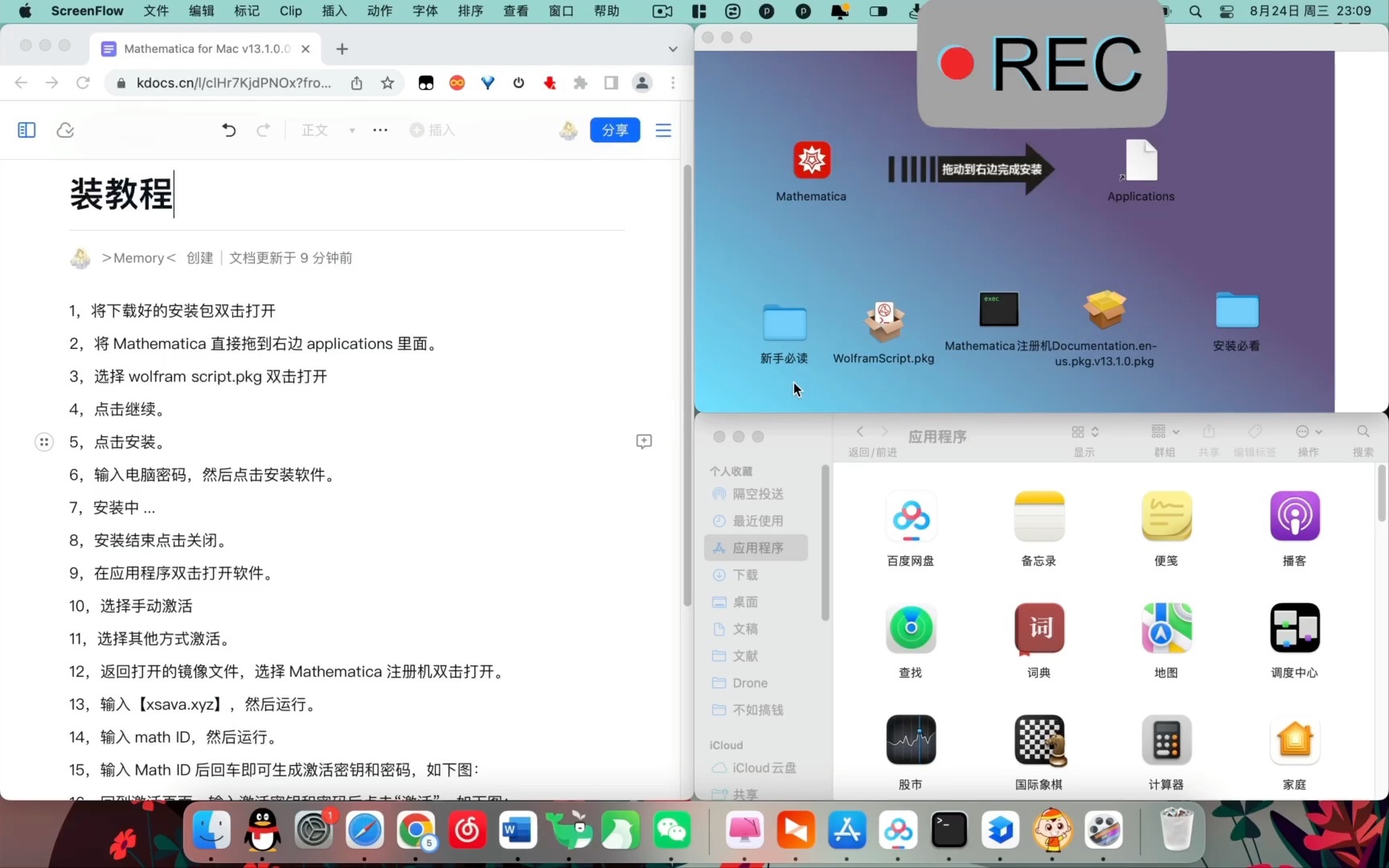Redo the edit in kdocs toolbar
The width and height of the screenshot is (1389, 868).
(x=263, y=130)
